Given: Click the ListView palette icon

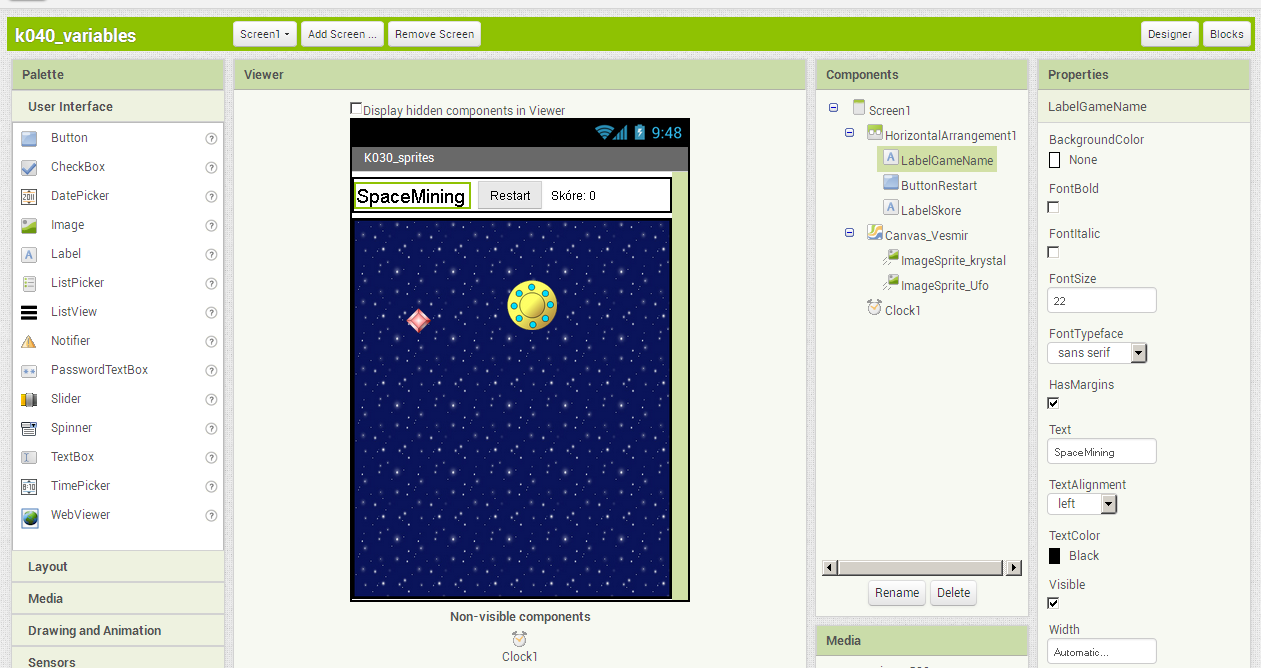Looking at the screenshot, I should [29, 312].
